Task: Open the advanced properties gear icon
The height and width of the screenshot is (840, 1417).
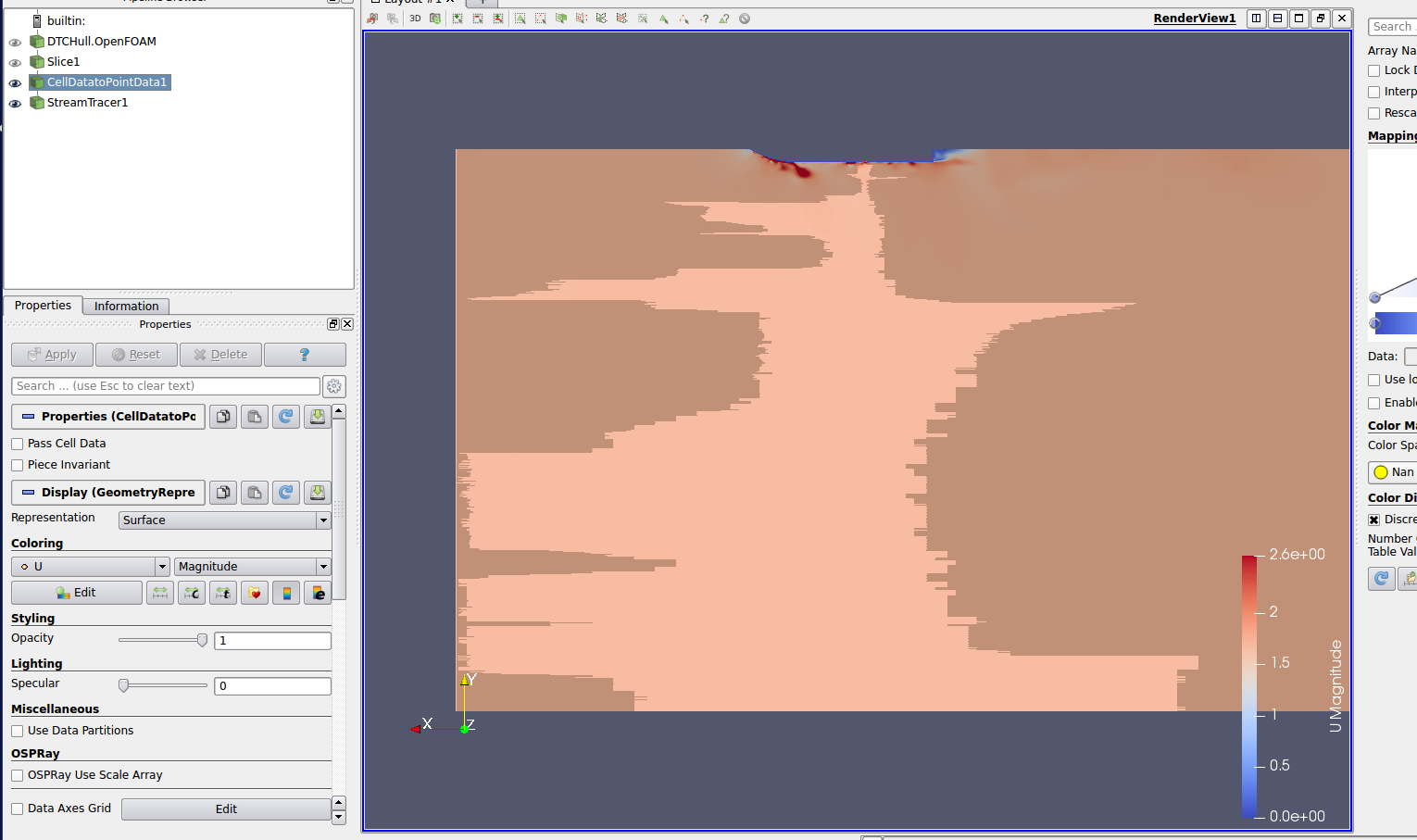Action: 334,386
